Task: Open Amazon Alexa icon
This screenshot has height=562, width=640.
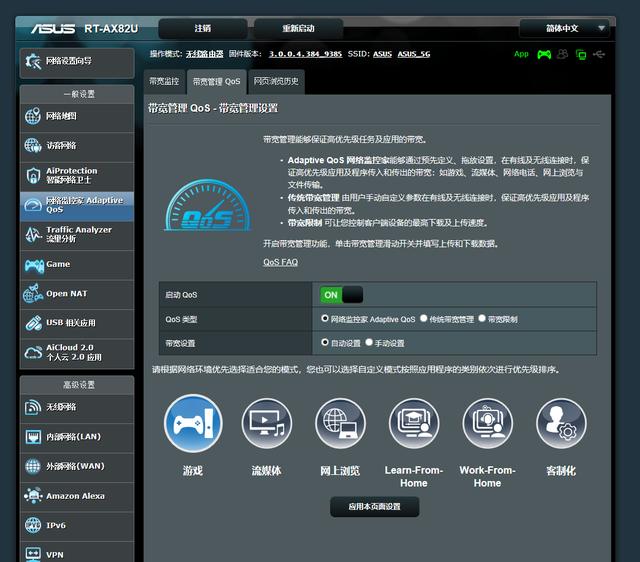Action: [x=33, y=495]
